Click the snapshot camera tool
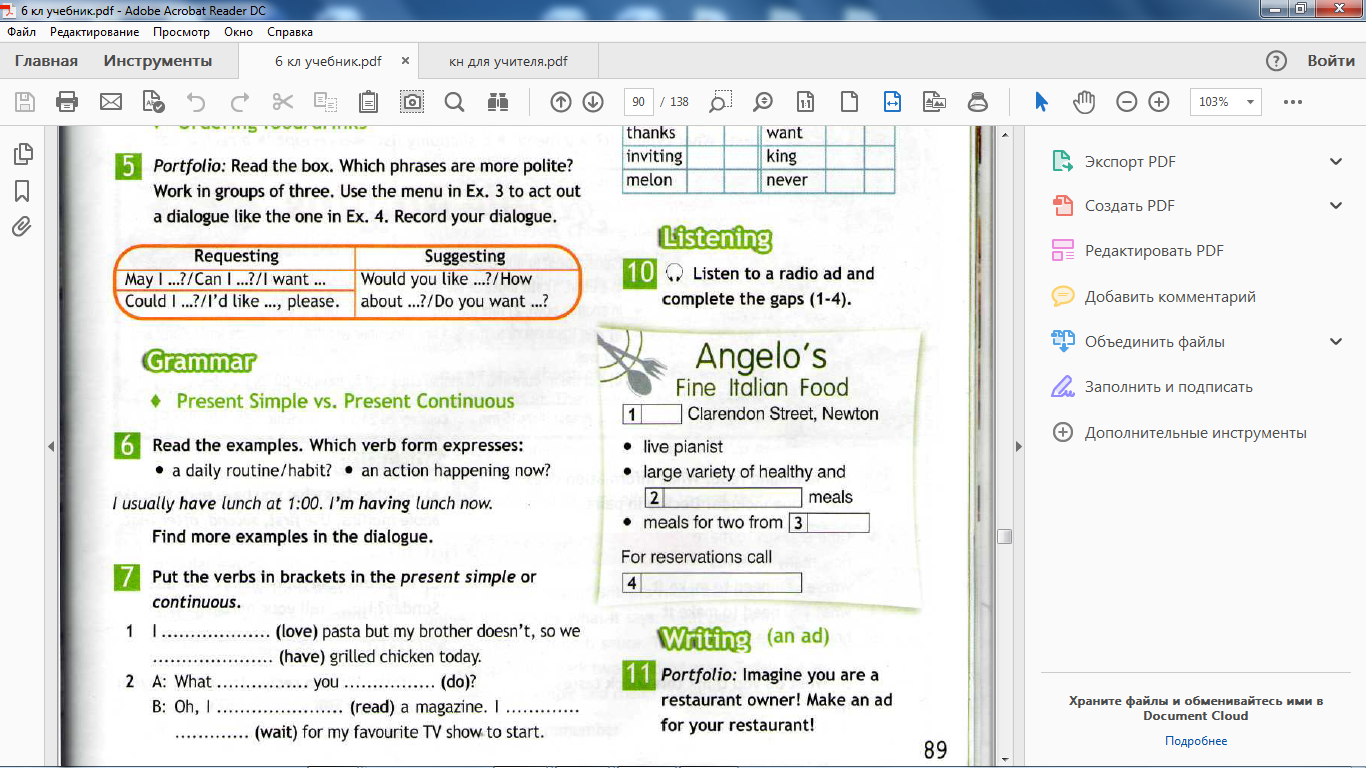The image size is (1366, 768). (411, 102)
